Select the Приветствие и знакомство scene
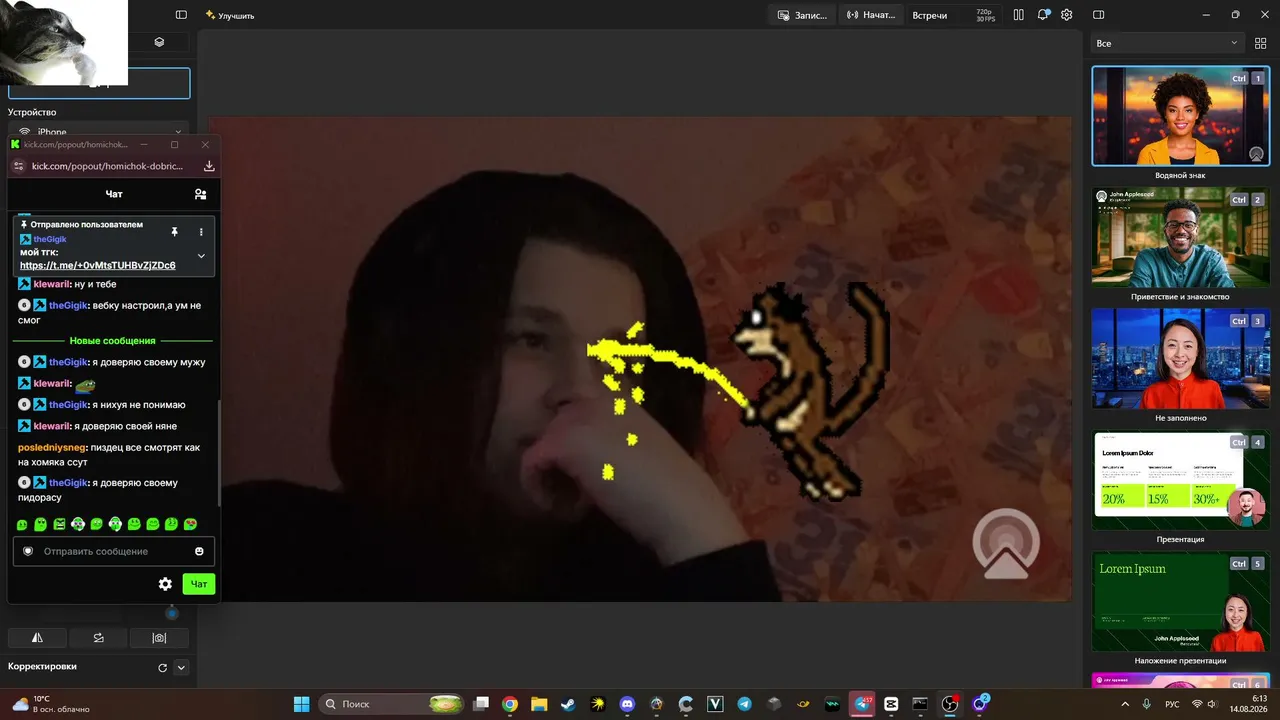The width and height of the screenshot is (1280, 720). (x=1180, y=237)
